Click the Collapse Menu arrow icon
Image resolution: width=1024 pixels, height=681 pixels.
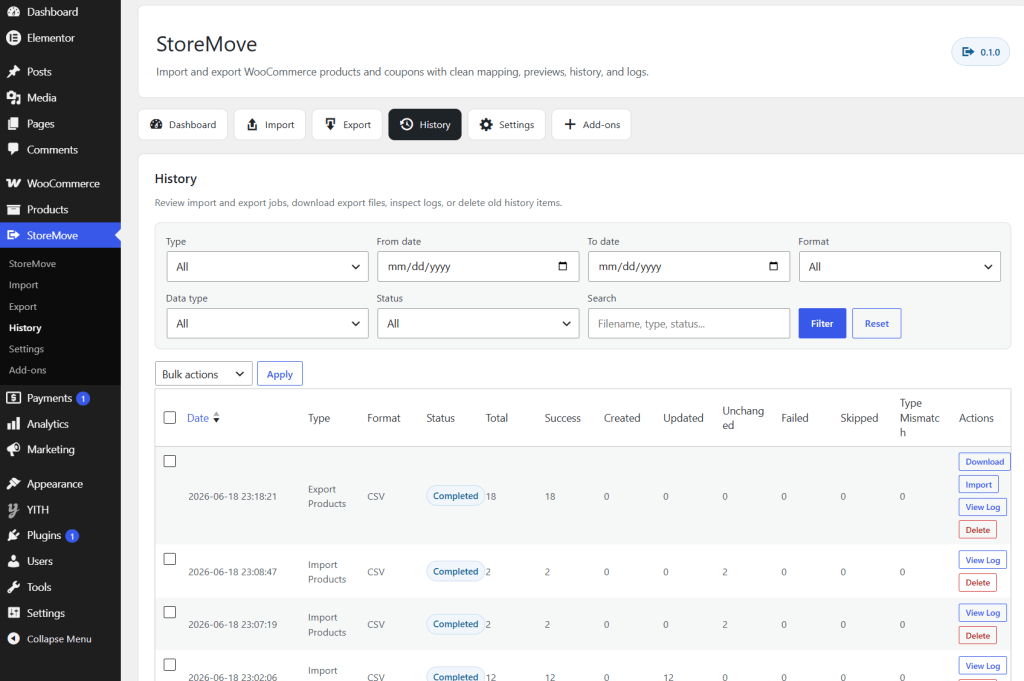tap(13, 639)
